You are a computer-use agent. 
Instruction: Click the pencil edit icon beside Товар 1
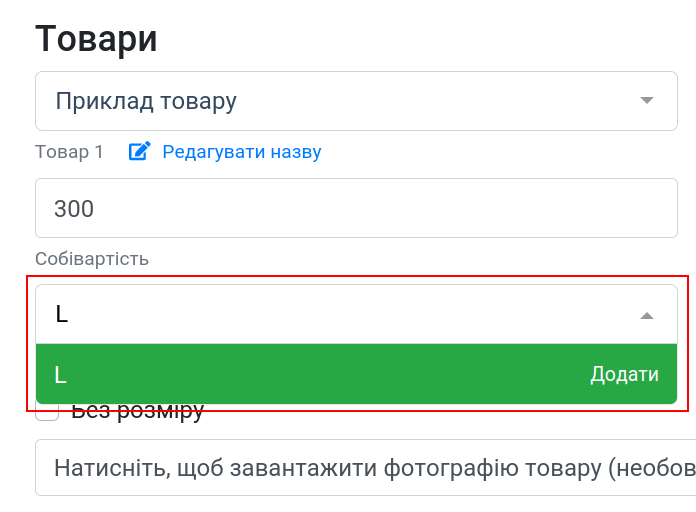point(139,151)
